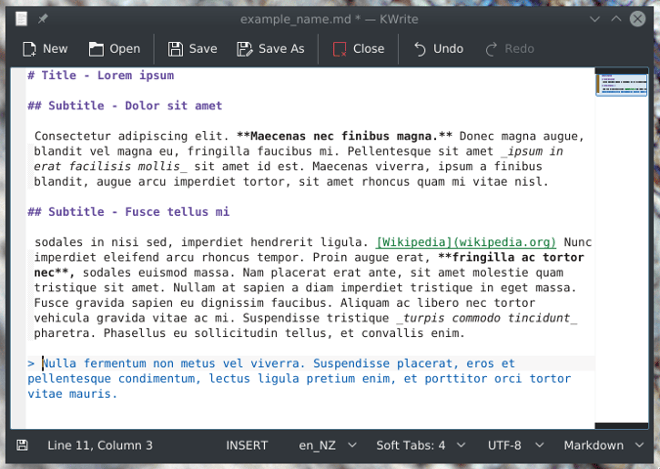Pin the window with the title bar pin
This screenshot has height=469, width=660.
(42, 20)
